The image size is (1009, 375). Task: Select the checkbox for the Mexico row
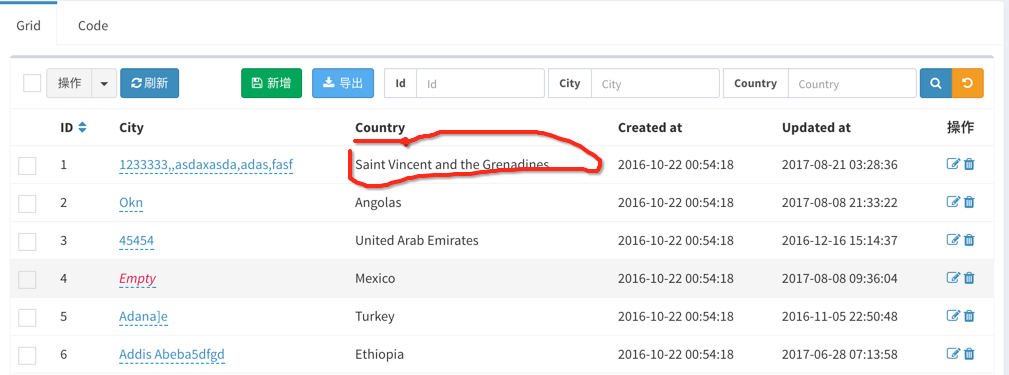[27, 280]
